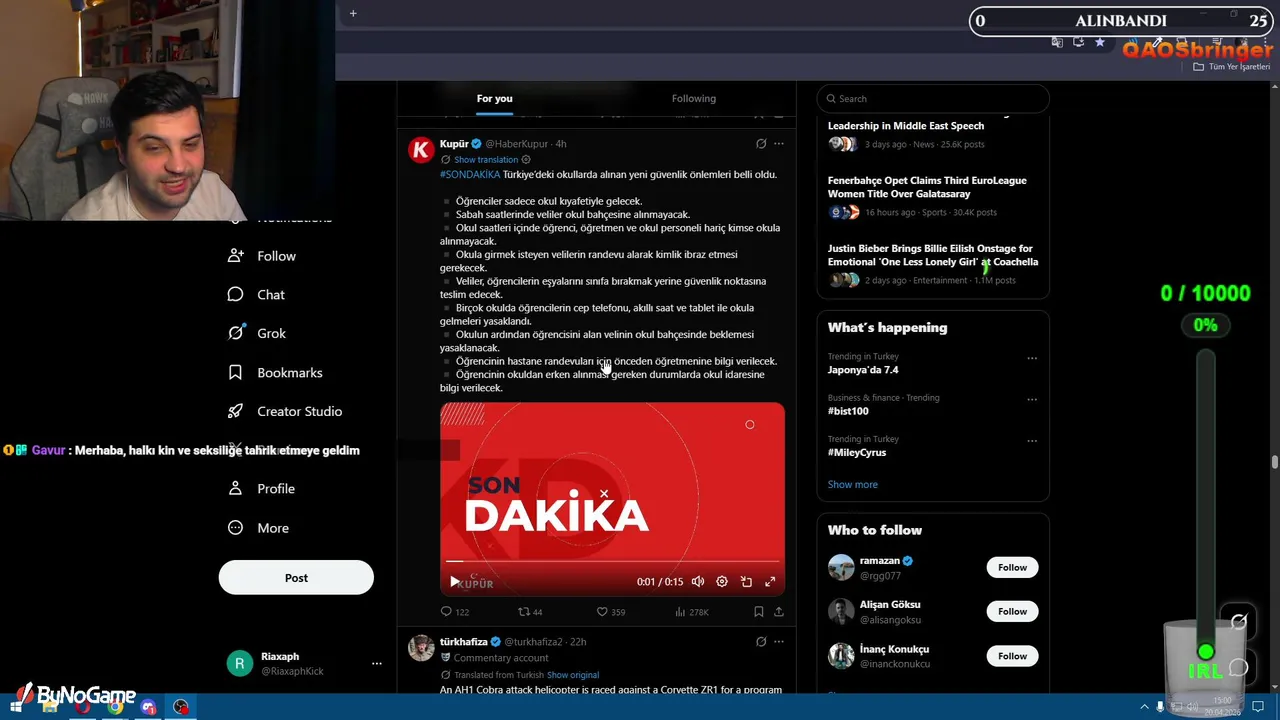Click Show more under What's happening
1280x720 pixels.
coord(853,484)
